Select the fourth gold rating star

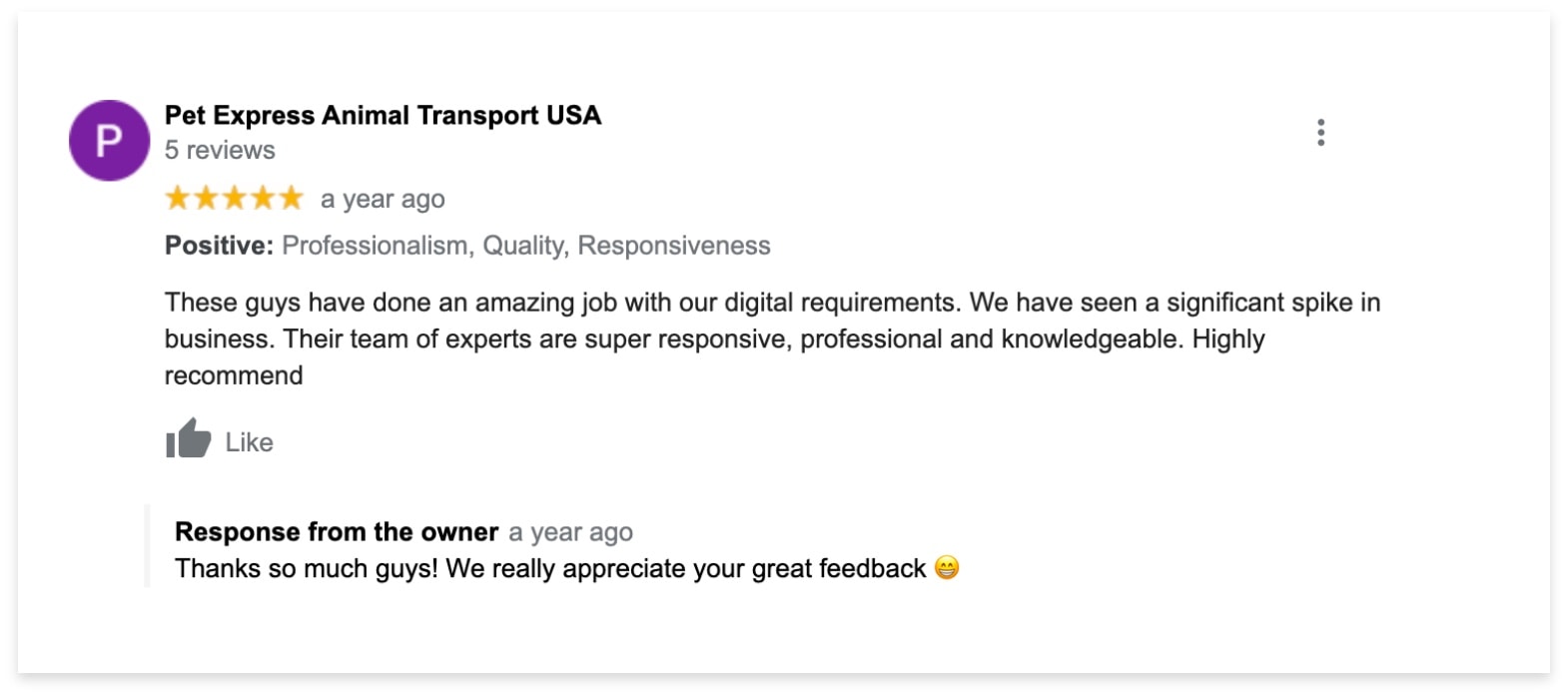coord(263,198)
